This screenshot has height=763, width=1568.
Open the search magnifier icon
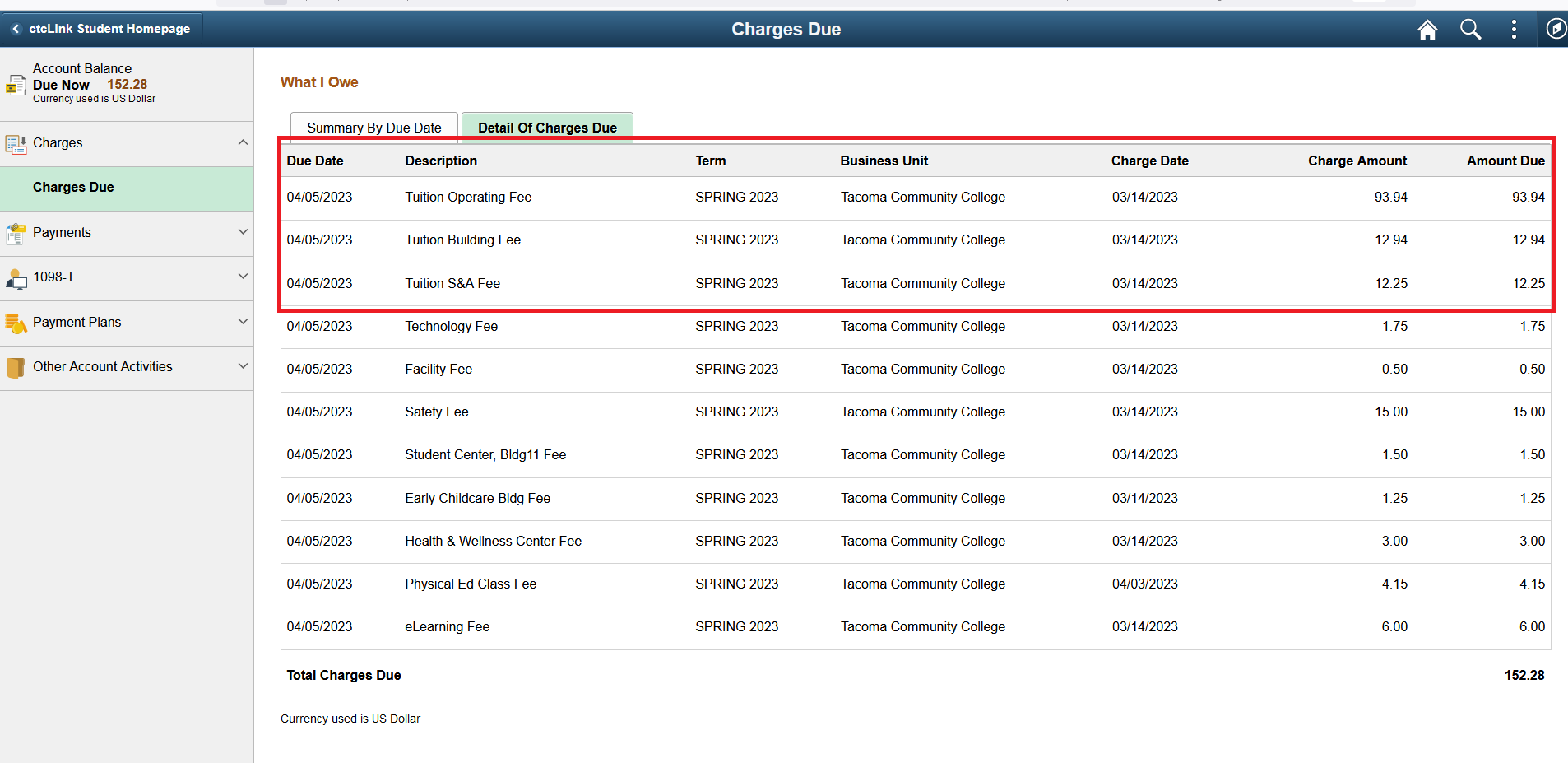(1470, 30)
